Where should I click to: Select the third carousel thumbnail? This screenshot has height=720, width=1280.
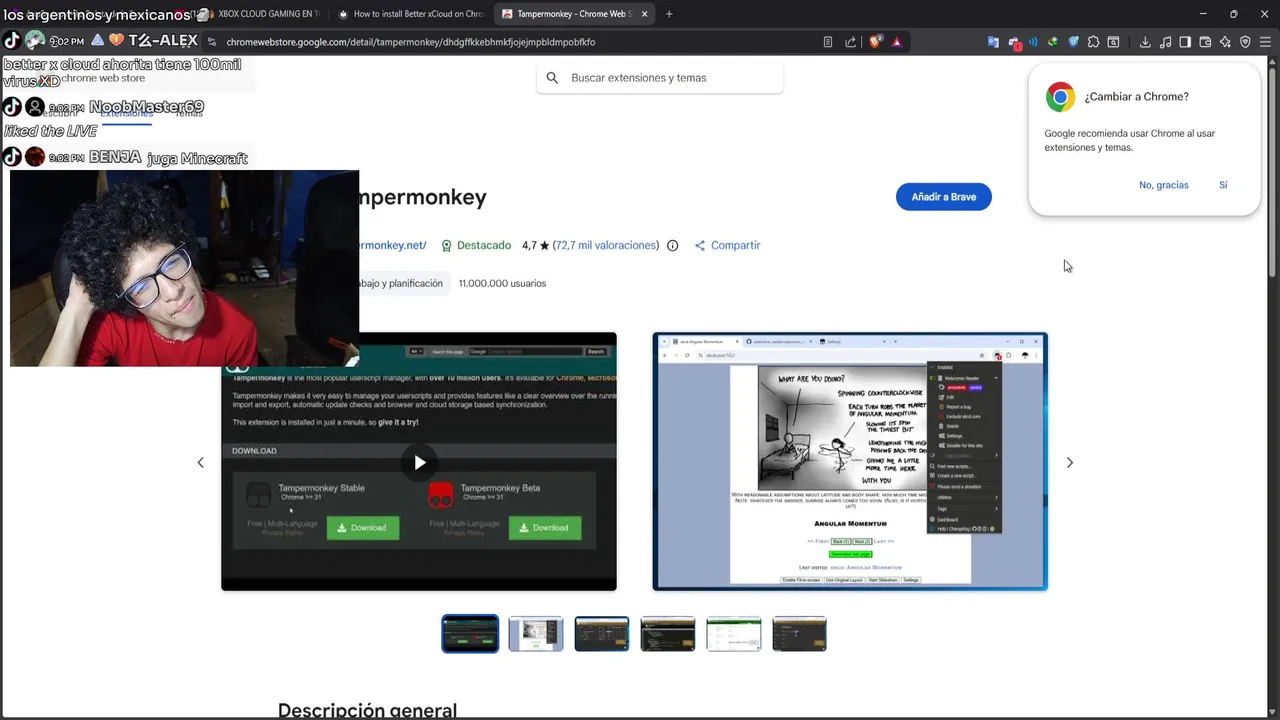[602, 634]
